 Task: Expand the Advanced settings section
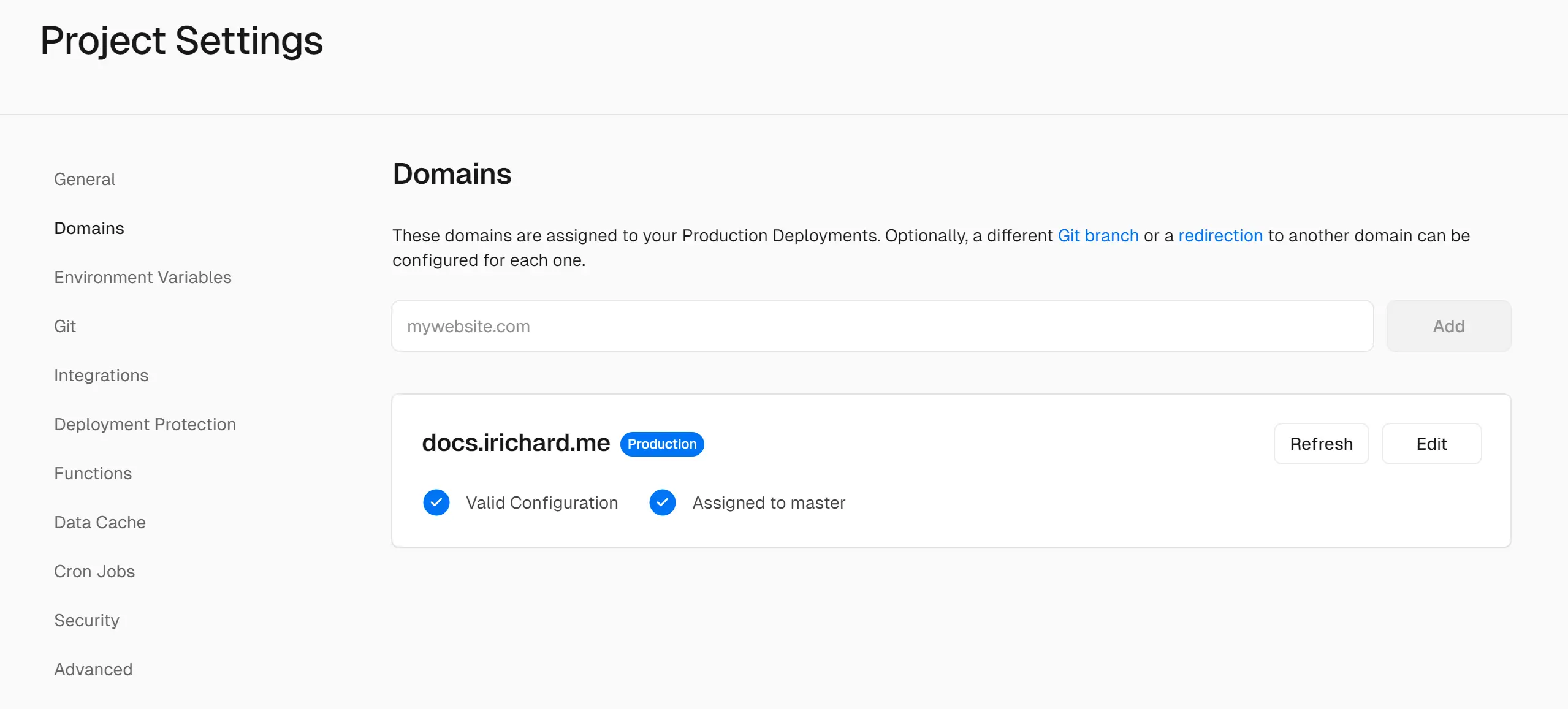pyautogui.click(x=93, y=669)
